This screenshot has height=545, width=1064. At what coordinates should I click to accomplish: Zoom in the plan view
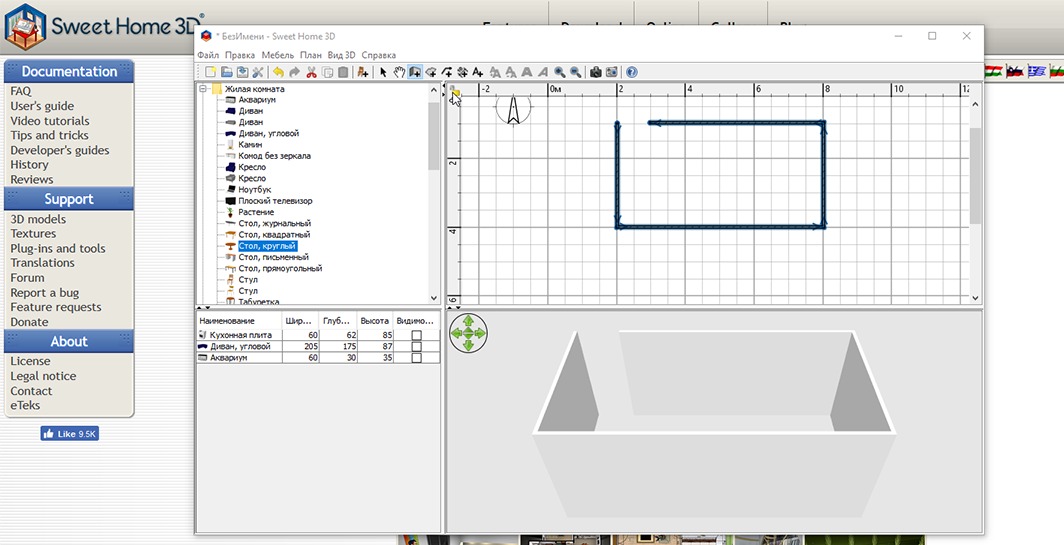[x=560, y=72]
